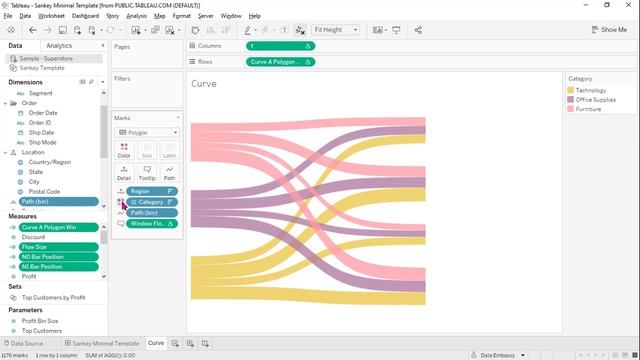Open the Dimensions pane dropdown arrow
The width and height of the screenshot is (640, 360).
[102, 82]
